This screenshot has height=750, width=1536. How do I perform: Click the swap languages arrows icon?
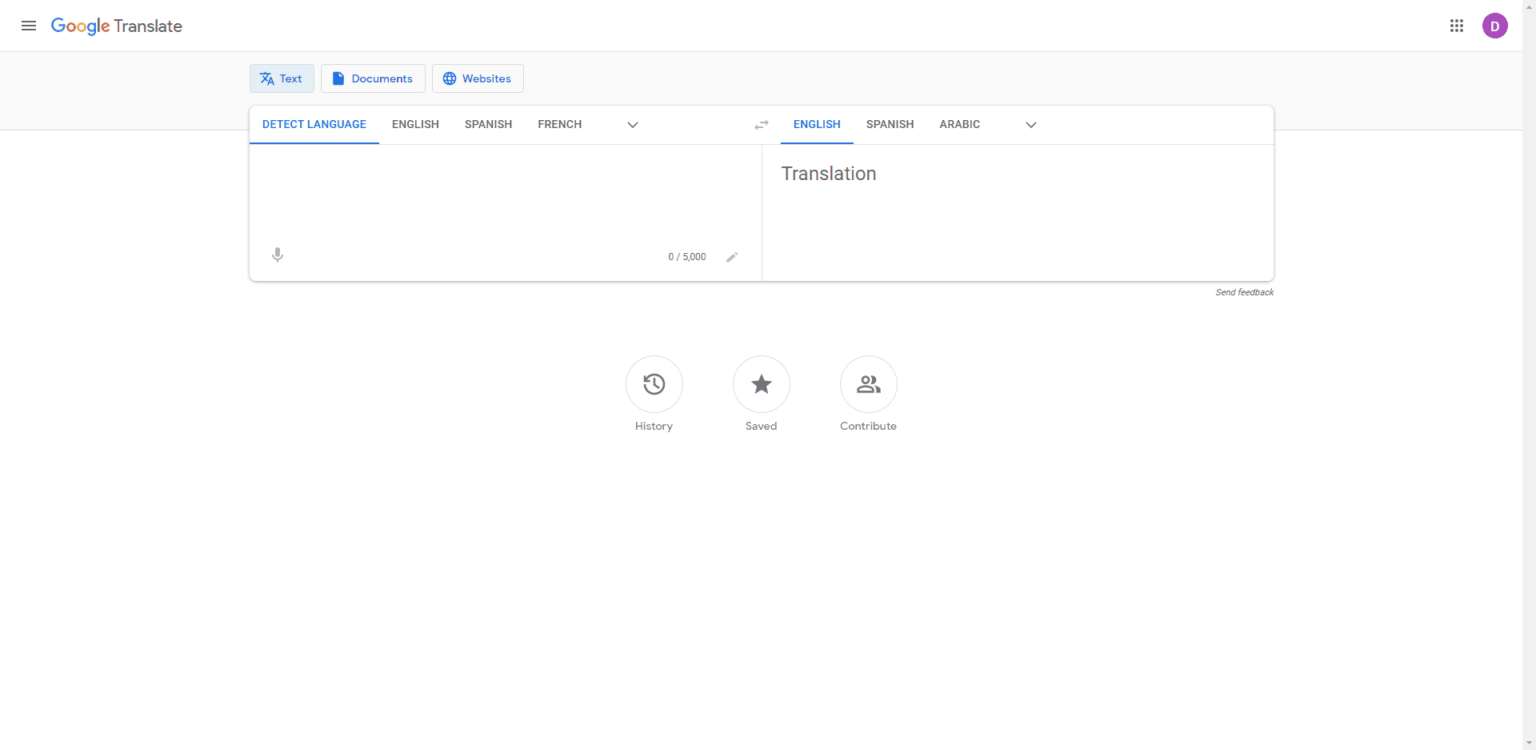point(761,124)
